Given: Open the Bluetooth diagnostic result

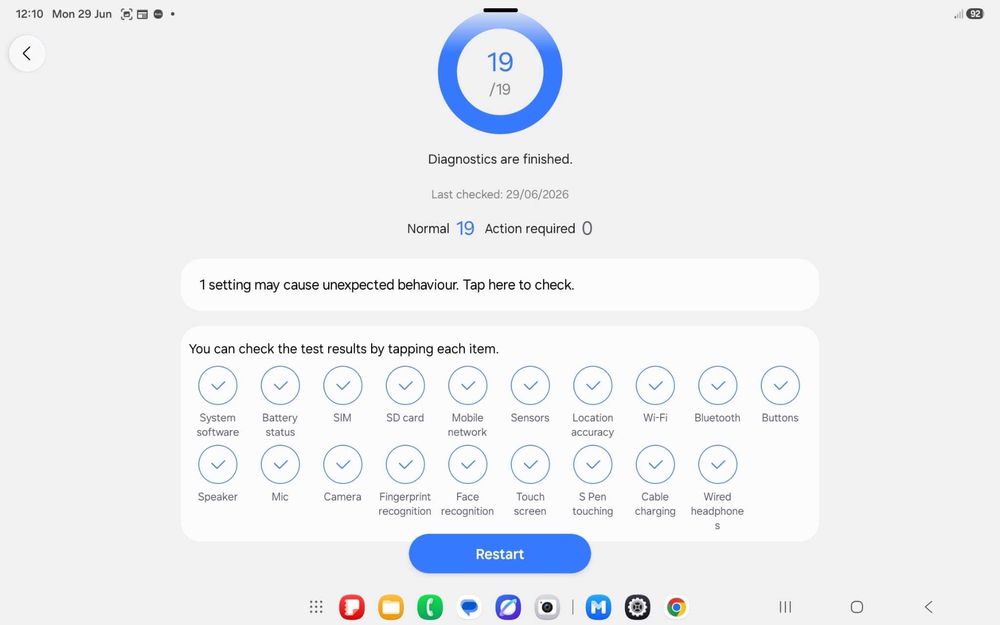Looking at the screenshot, I should (717, 385).
